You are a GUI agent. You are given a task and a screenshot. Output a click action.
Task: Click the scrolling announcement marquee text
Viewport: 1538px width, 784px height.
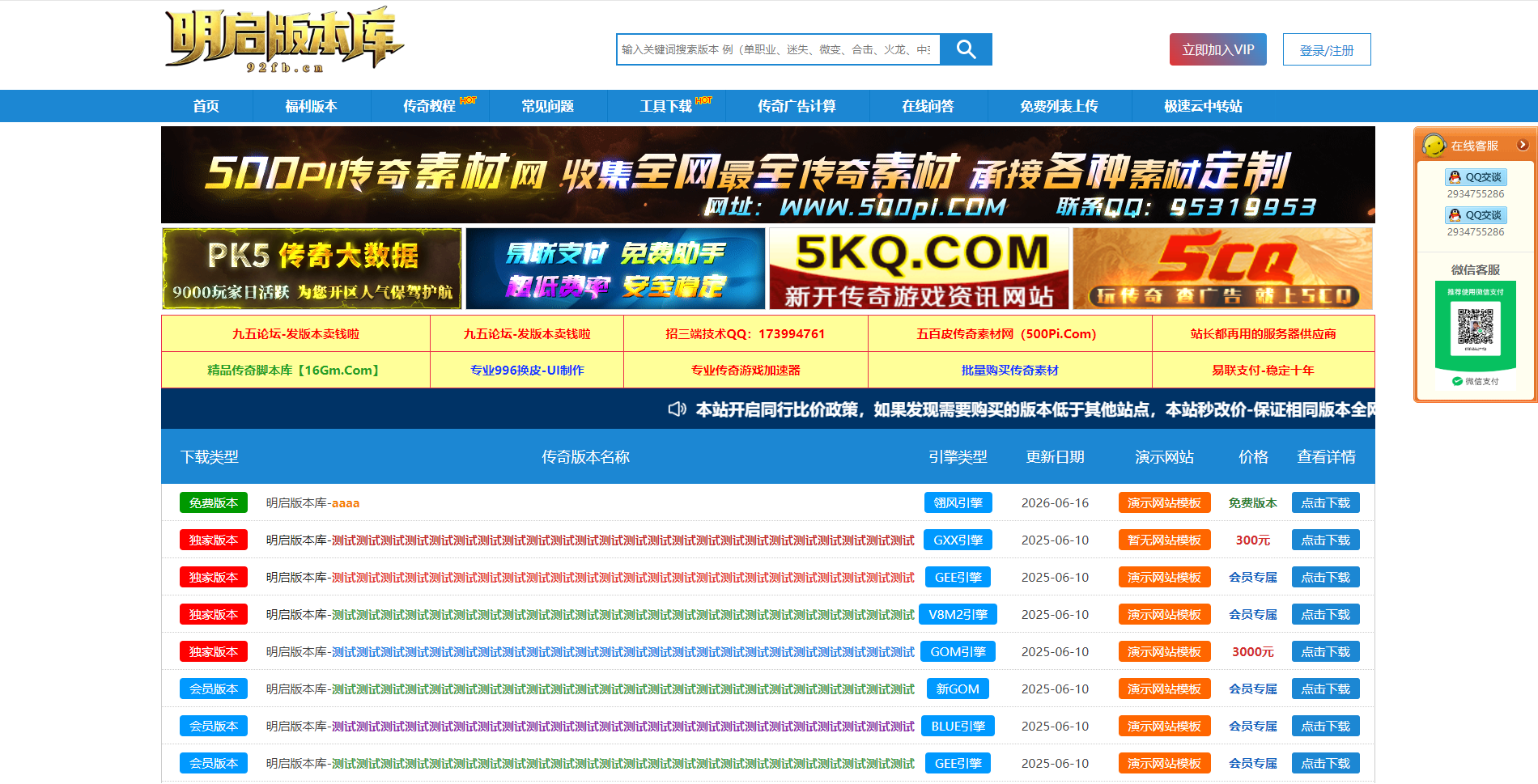(x=1035, y=409)
